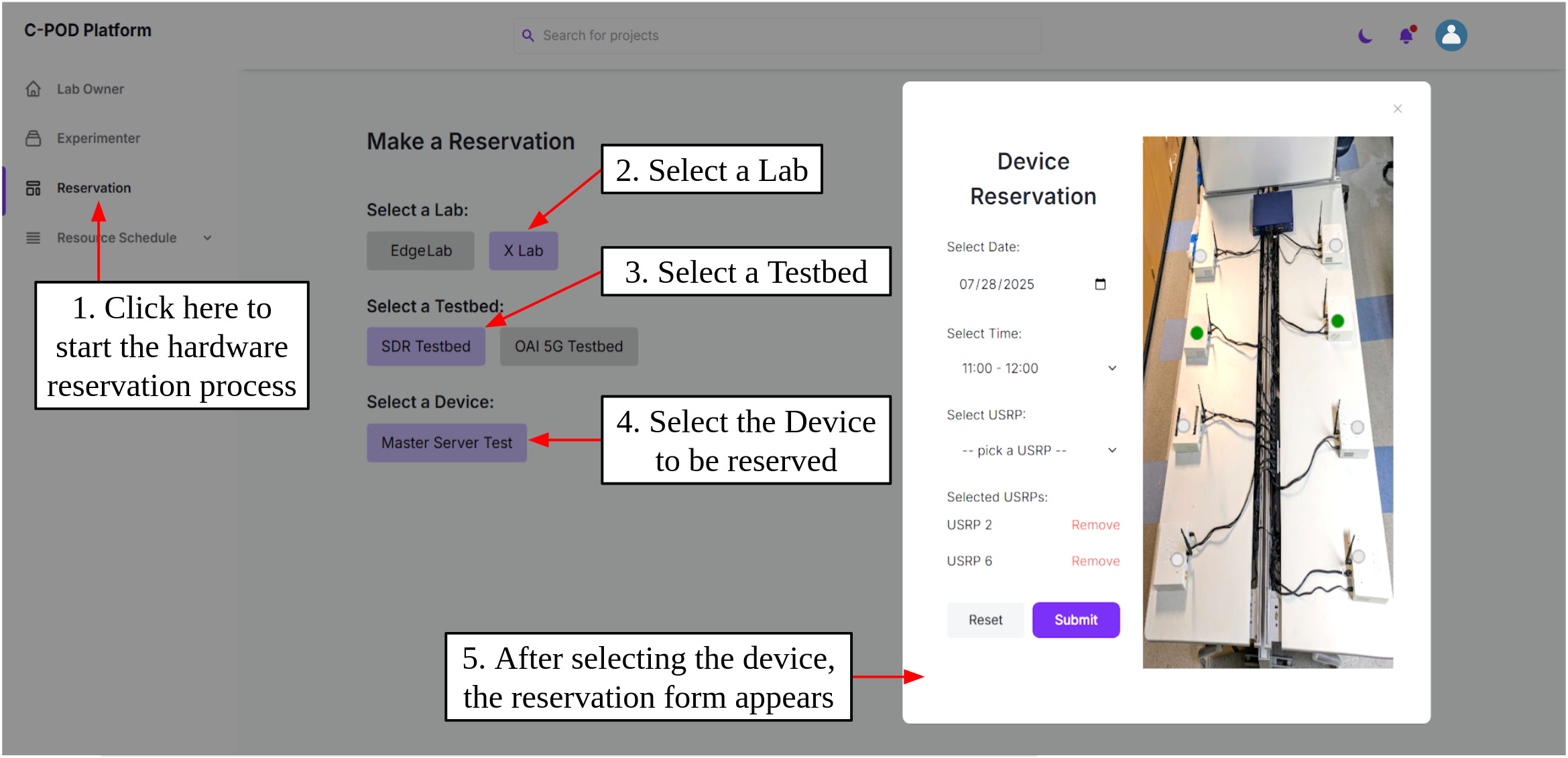Open Lab Owner menu item
Viewport: 1568px width, 758px height.
90,89
